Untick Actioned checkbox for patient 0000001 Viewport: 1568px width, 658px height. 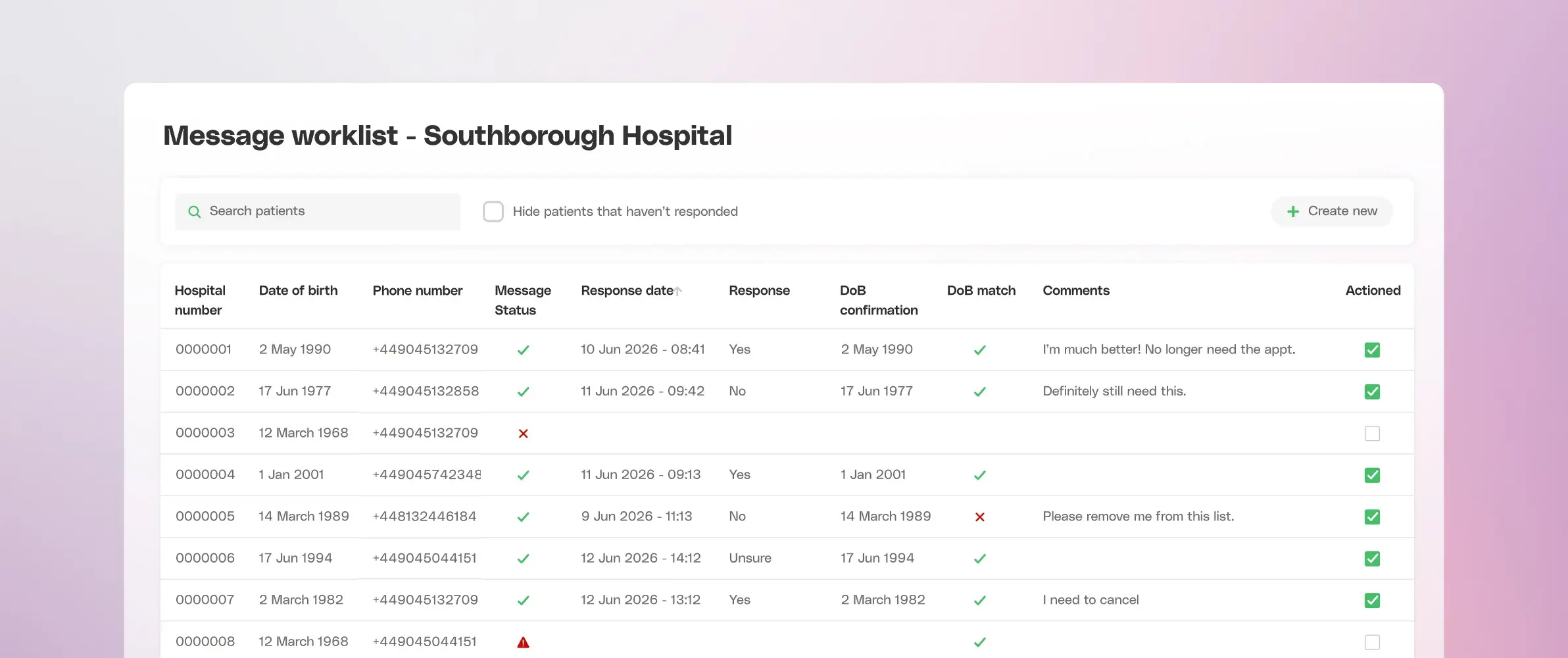(x=1372, y=350)
